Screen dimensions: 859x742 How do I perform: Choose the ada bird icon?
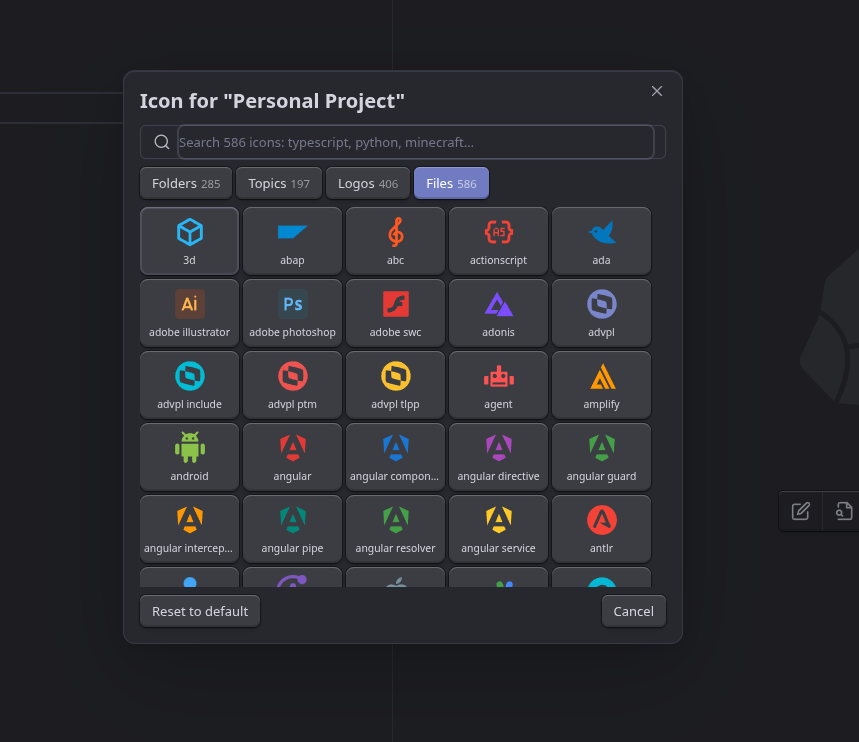pos(602,241)
